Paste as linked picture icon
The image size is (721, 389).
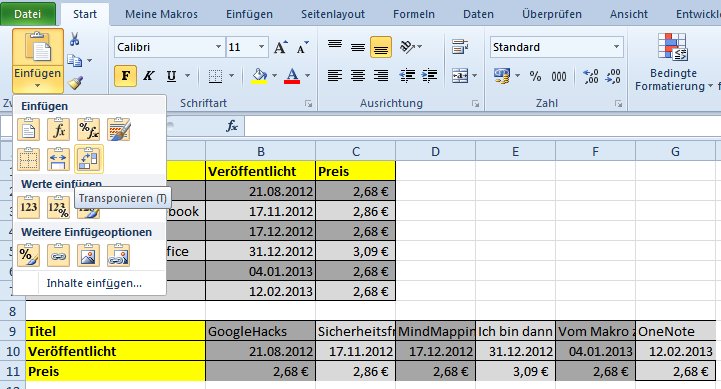[119, 255]
